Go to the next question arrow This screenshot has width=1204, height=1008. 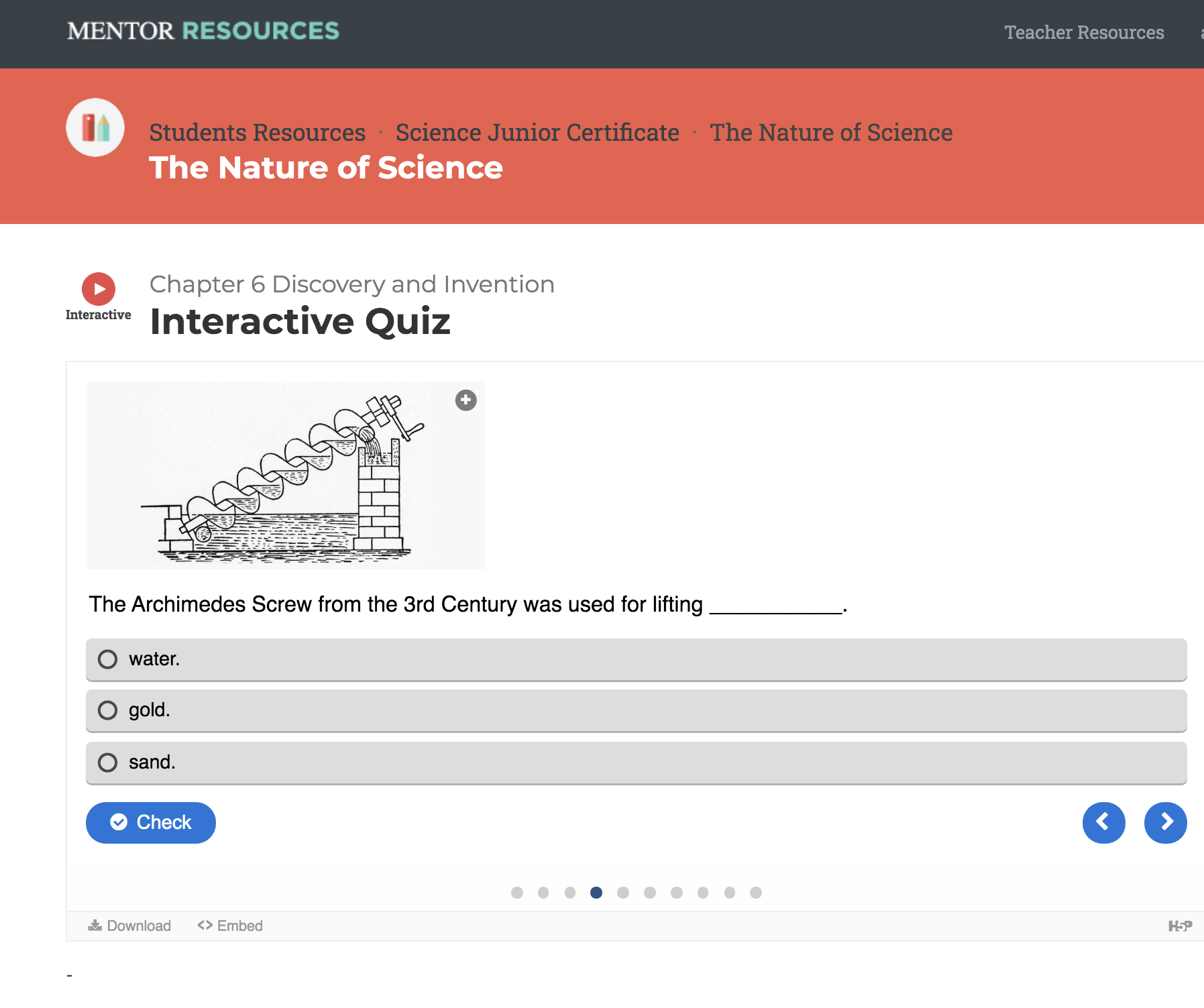click(x=1165, y=822)
